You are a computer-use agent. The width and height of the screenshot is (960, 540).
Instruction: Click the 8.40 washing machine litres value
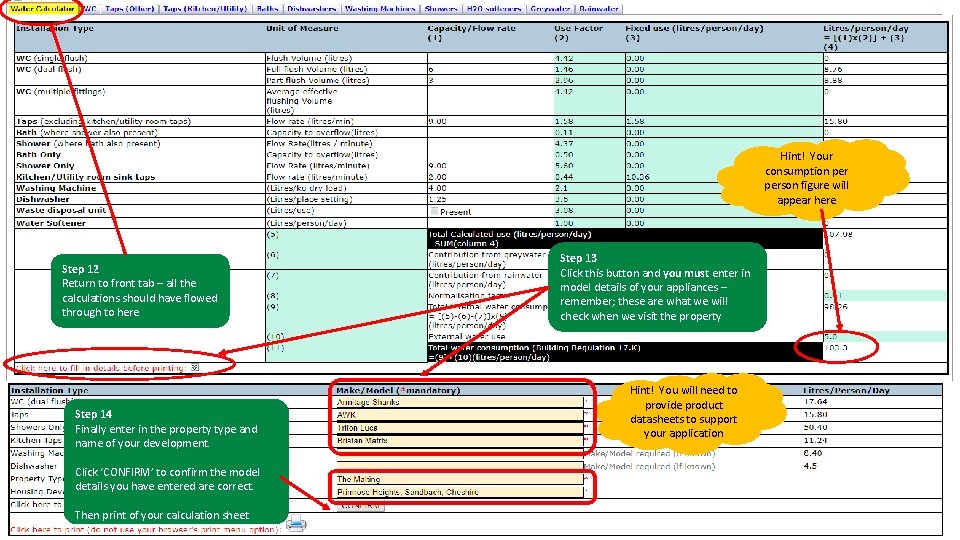812,454
